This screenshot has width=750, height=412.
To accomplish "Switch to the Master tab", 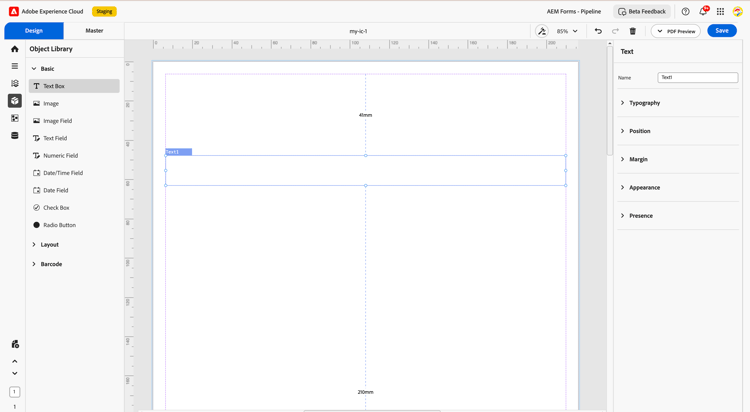I will [x=94, y=31].
